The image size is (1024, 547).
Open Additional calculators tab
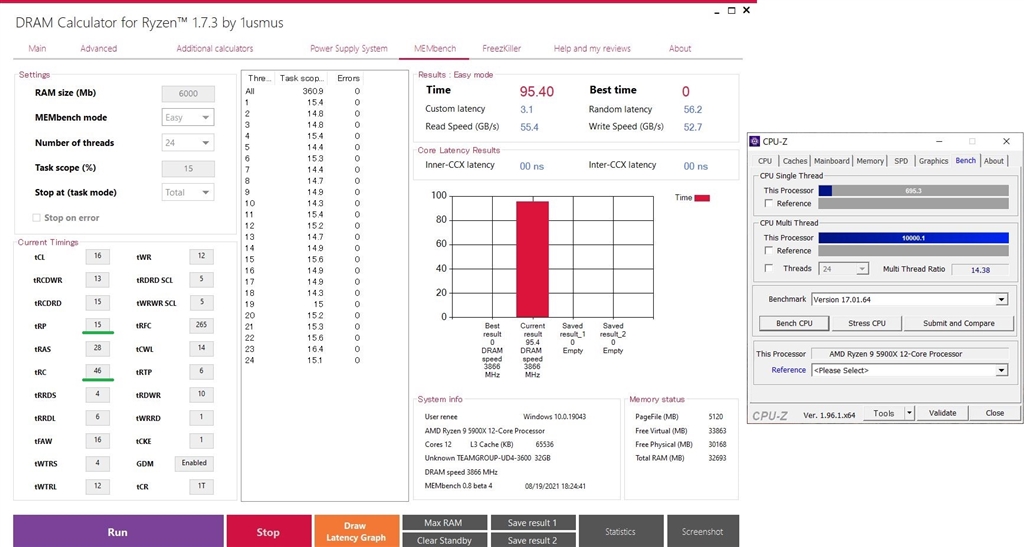click(214, 48)
